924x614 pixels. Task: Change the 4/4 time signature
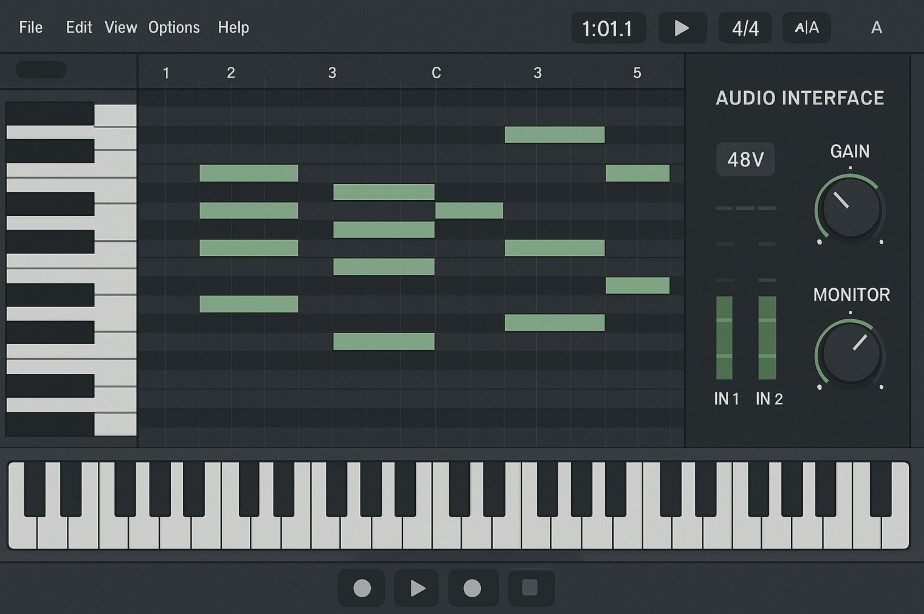[x=745, y=28]
